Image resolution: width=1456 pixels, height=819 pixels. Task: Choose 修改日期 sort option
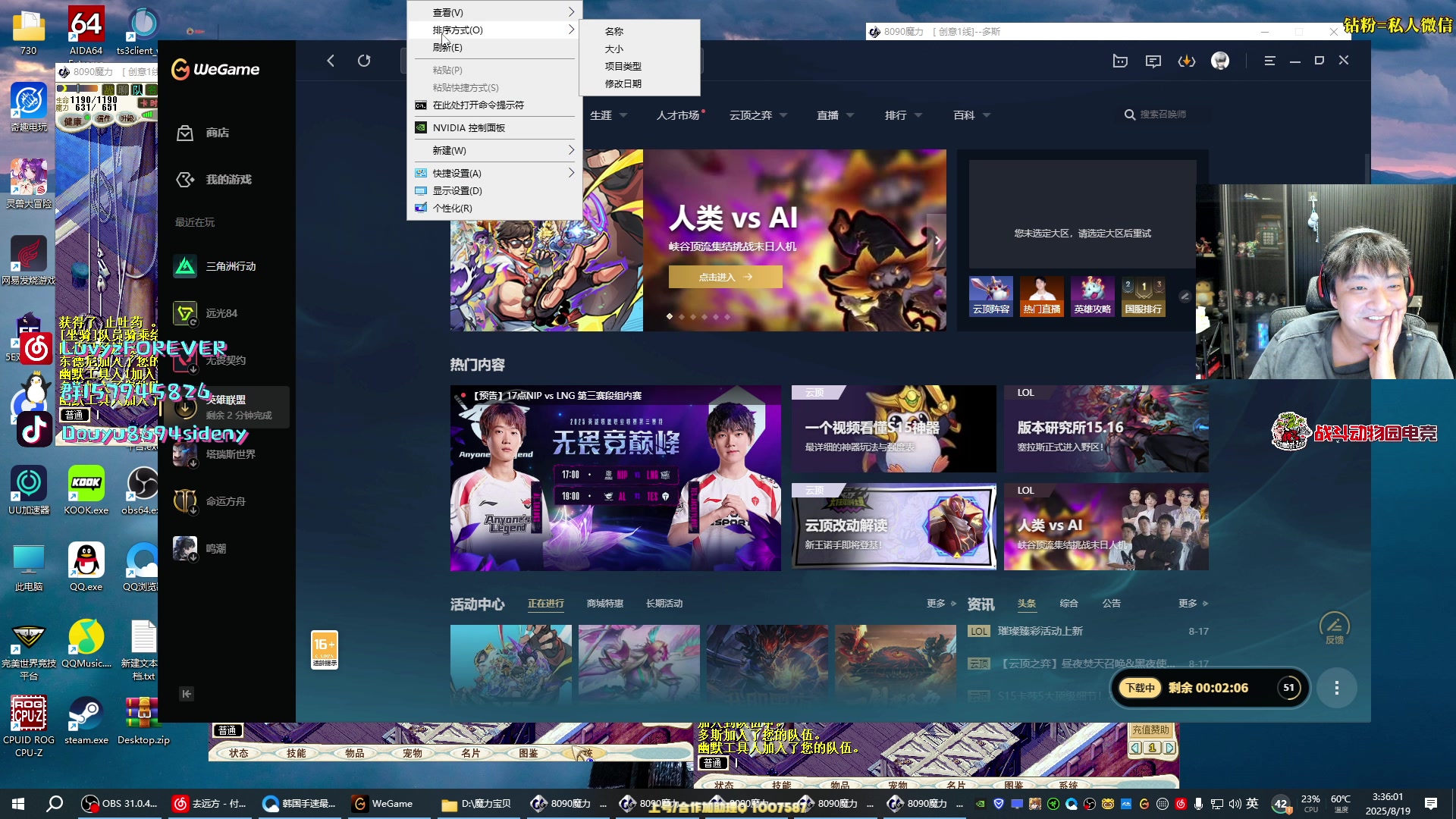tap(639, 83)
